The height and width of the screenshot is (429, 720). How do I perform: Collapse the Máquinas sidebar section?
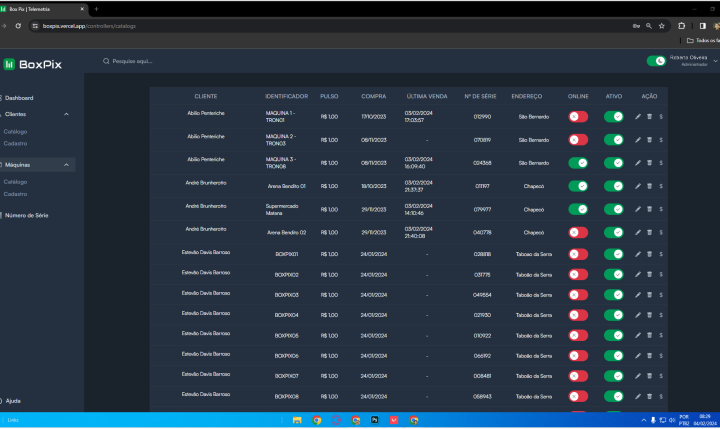66,164
